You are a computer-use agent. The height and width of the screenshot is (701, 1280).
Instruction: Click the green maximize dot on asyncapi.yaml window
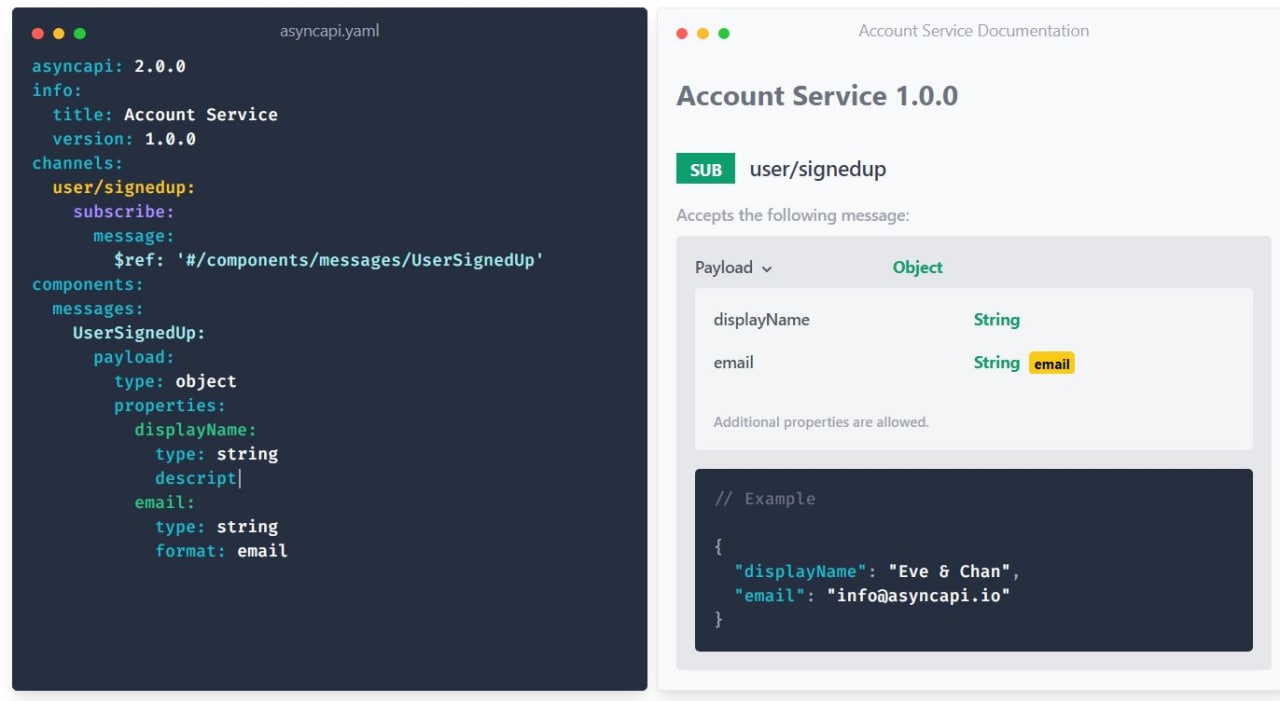pos(80,33)
